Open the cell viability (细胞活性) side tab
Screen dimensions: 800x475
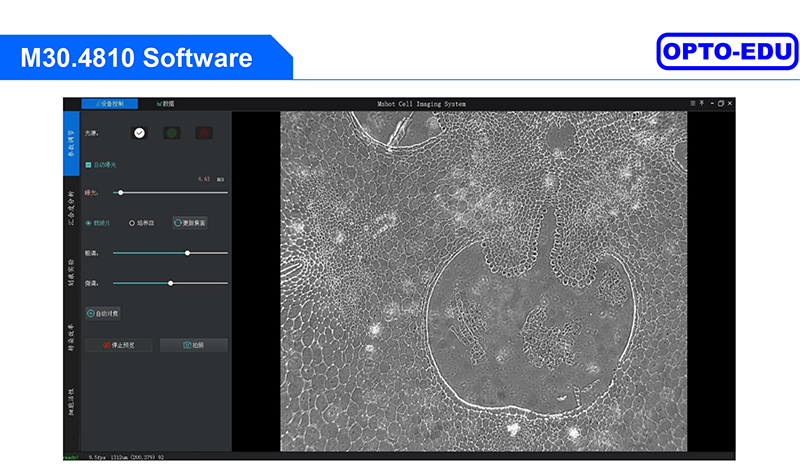(71, 402)
